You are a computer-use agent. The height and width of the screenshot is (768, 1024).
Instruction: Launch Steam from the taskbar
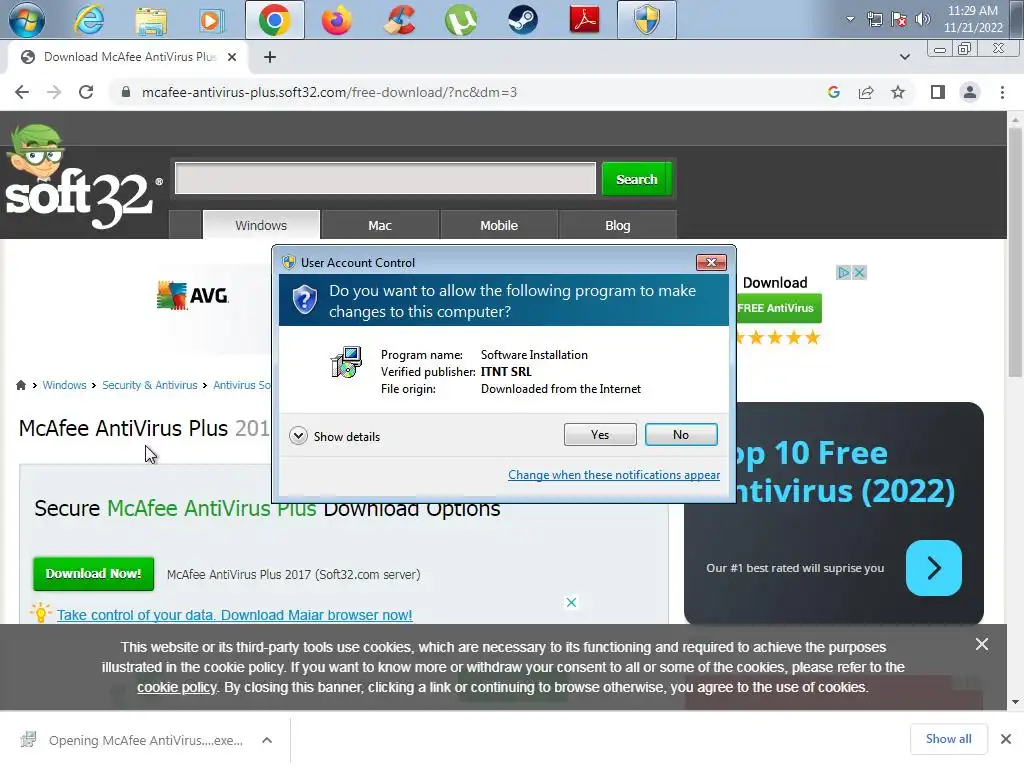[x=522, y=20]
